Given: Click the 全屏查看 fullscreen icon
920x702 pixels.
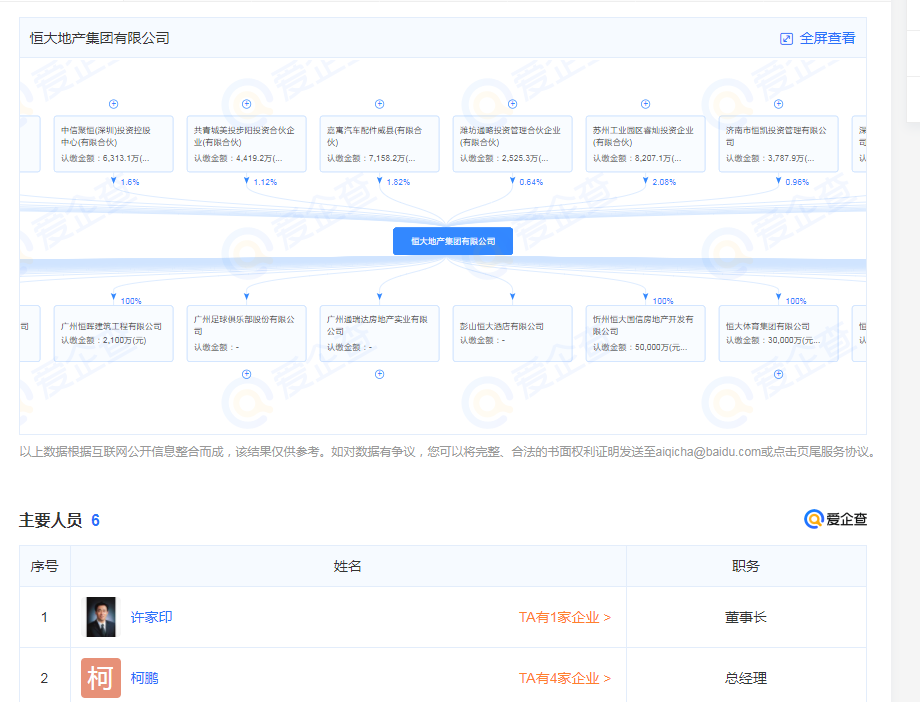Looking at the screenshot, I should tap(786, 38).
